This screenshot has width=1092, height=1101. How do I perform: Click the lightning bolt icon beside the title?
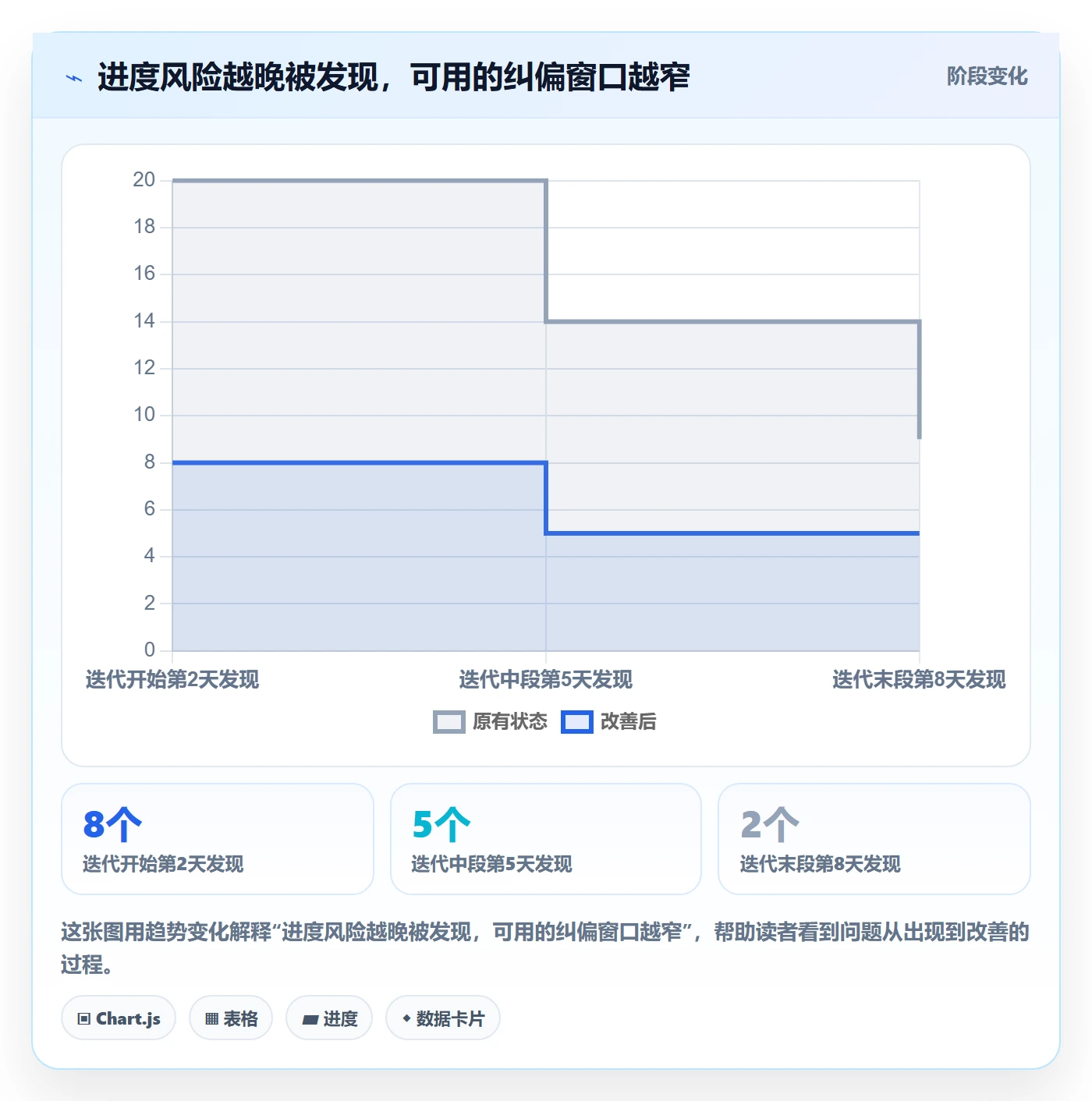(x=74, y=78)
